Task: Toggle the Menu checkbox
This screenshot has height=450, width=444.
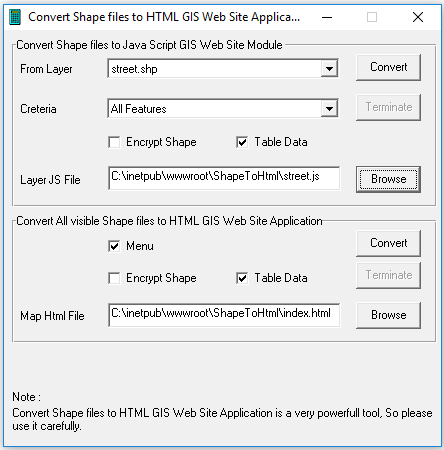Action: pos(114,246)
